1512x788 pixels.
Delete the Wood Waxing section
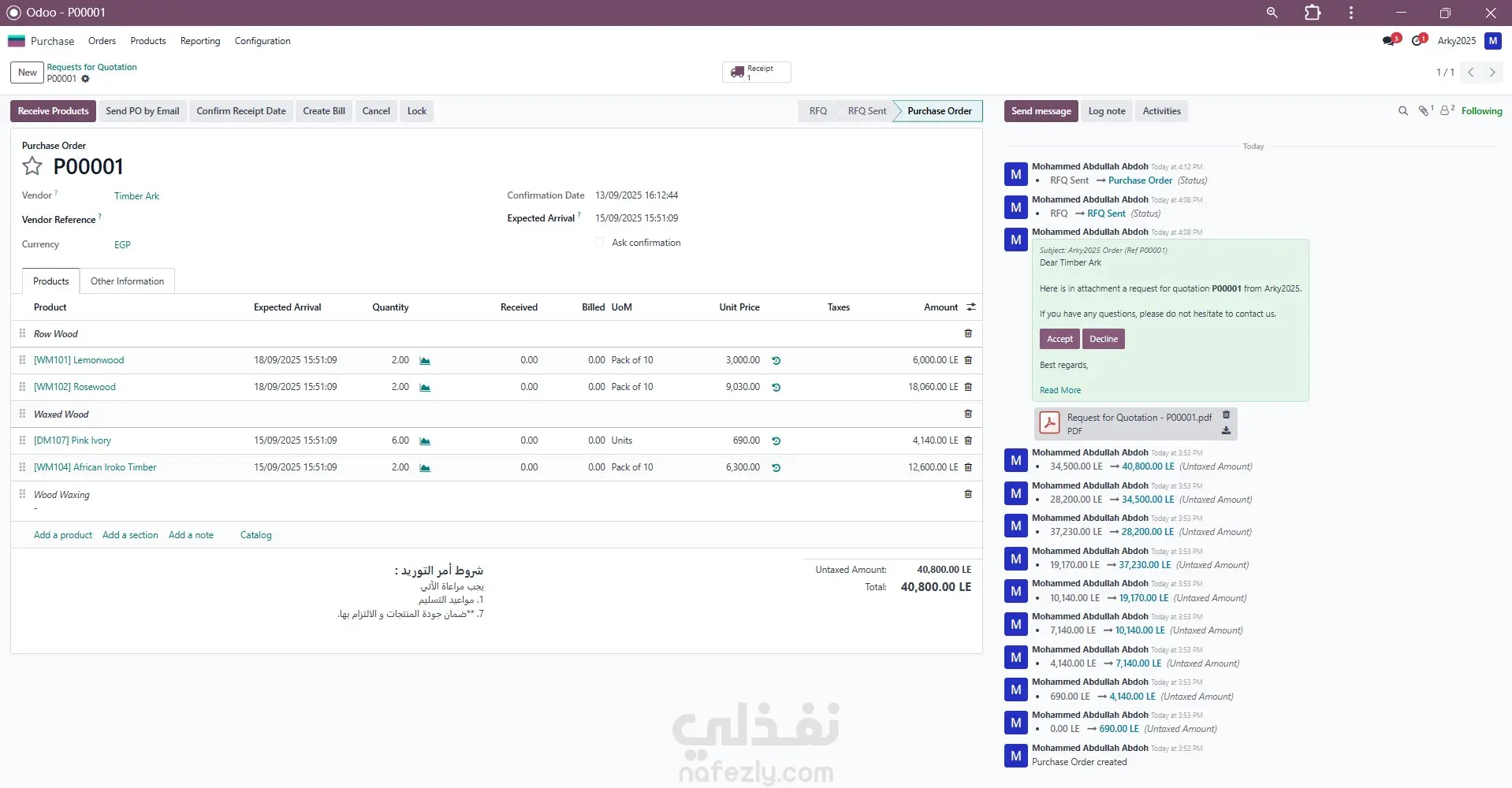tap(968, 494)
